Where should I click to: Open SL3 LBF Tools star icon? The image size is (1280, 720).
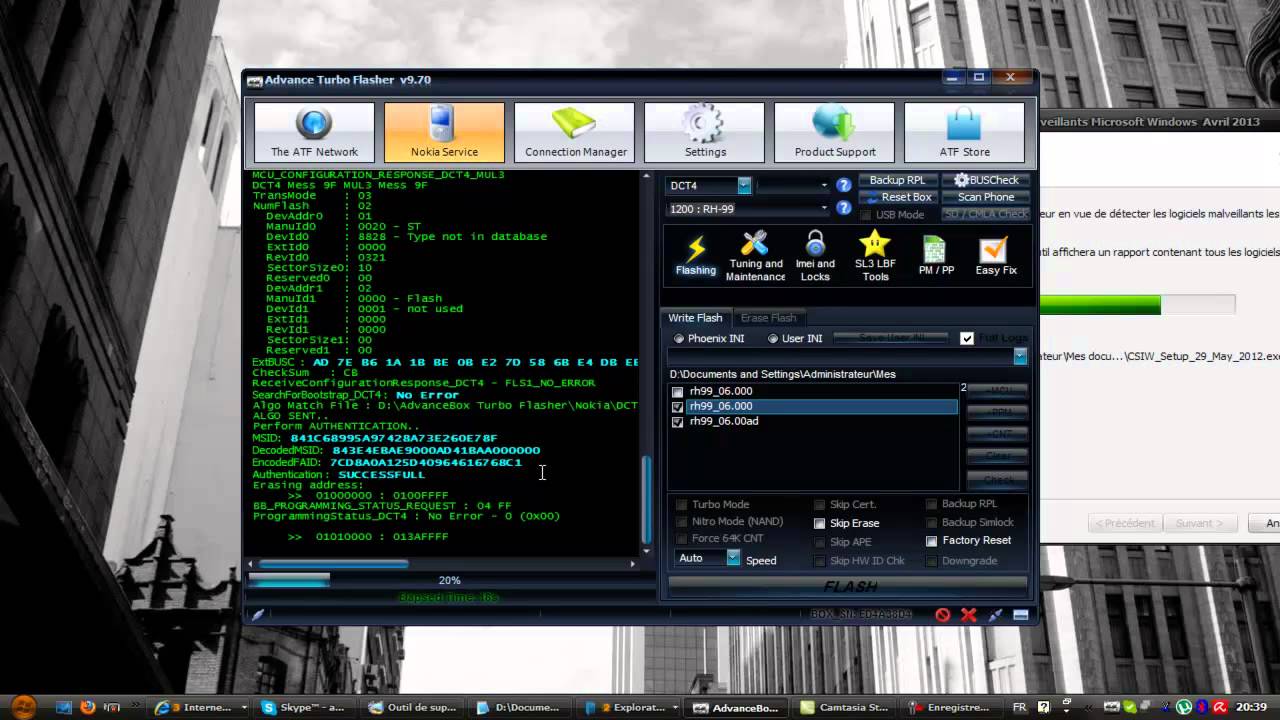click(x=875, y=255)
